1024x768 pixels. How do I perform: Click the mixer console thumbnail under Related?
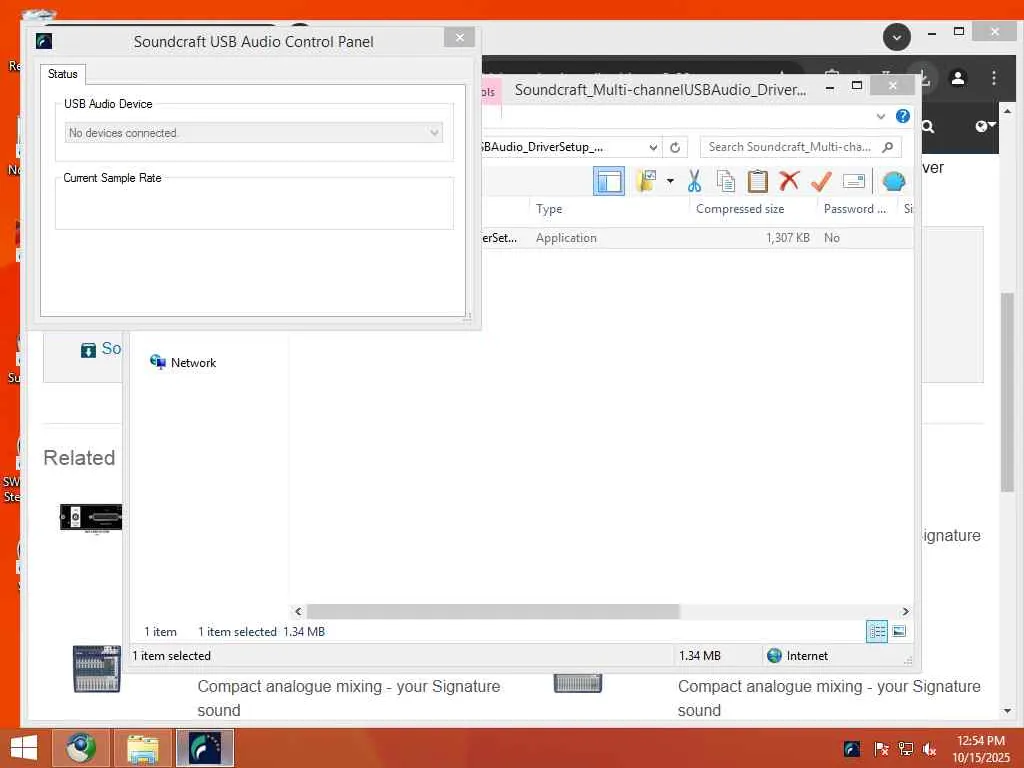pyautogui.click(x=97, y=669)
